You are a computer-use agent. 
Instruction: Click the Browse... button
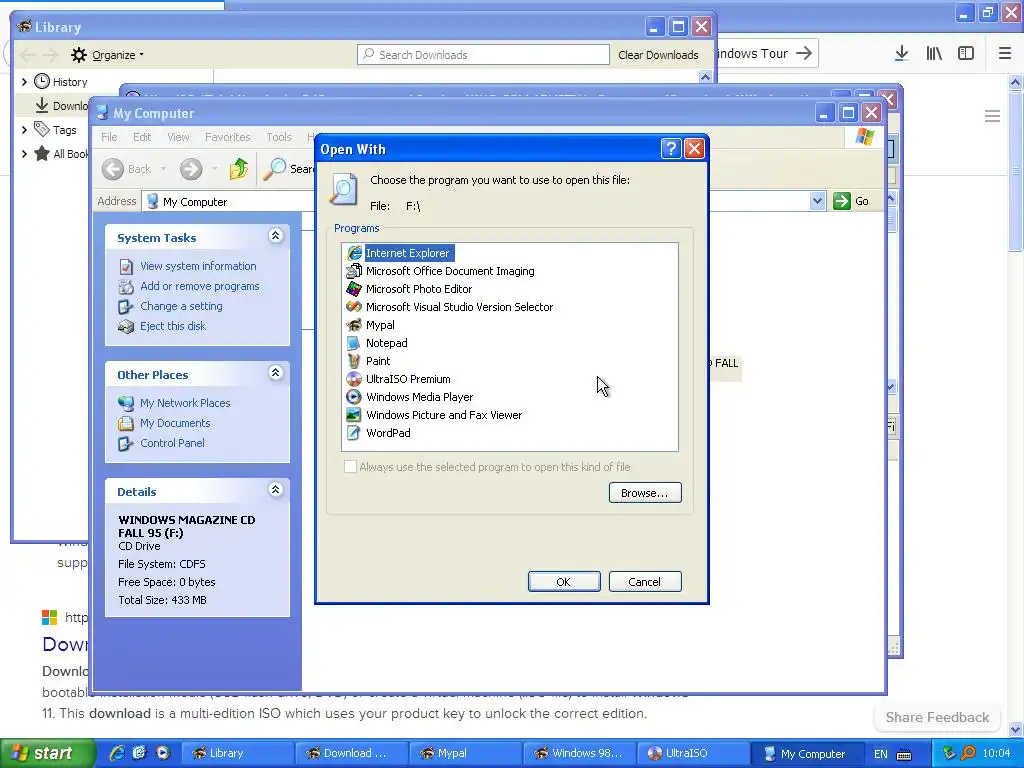click(645, 493)
